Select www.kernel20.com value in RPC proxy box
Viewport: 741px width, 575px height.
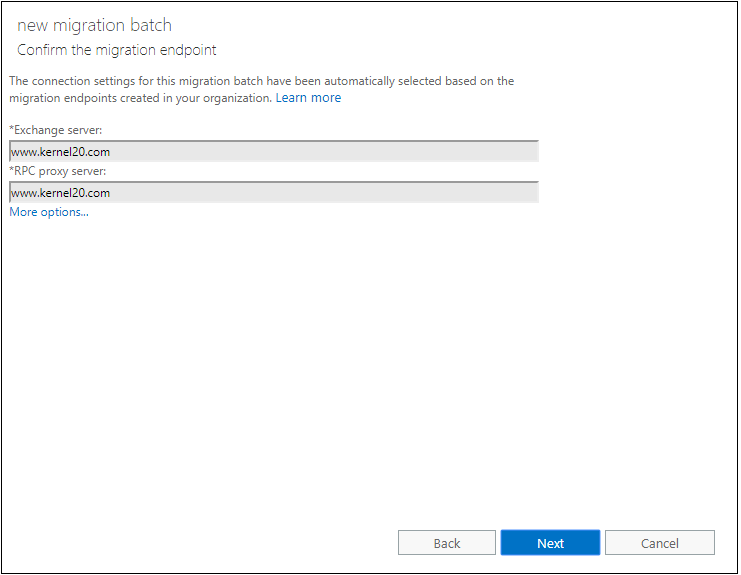(x=60, y=193)
